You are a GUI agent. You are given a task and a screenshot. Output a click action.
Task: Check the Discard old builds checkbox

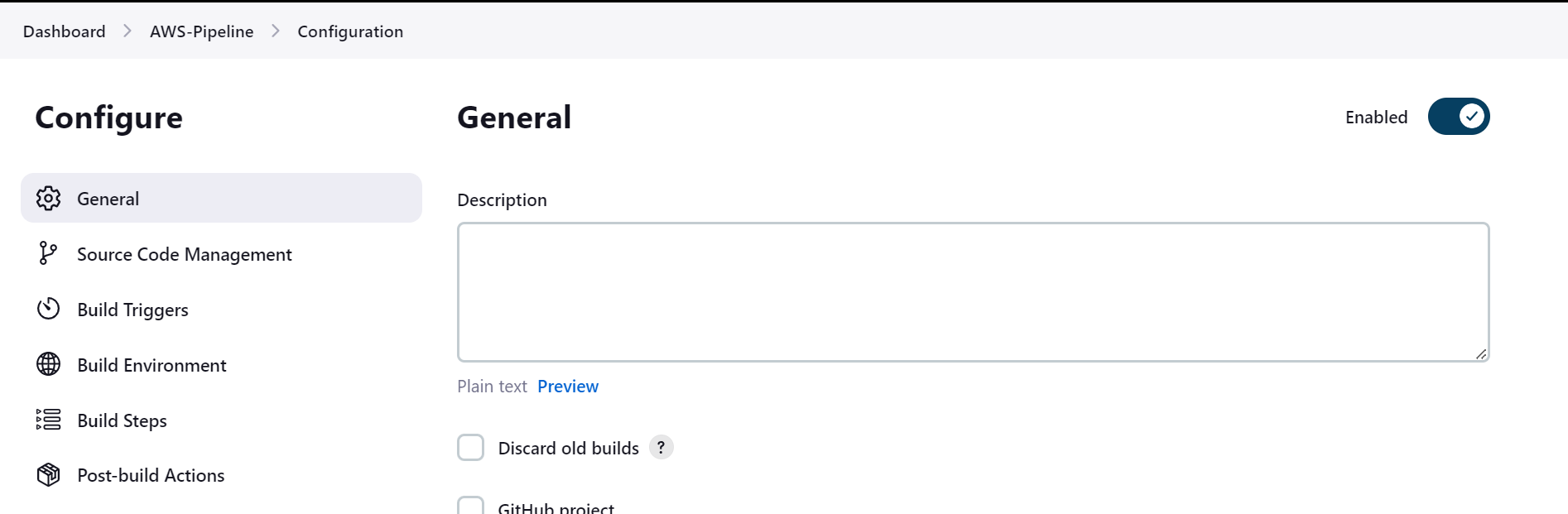pyautogui.click(x=471, y=448)
